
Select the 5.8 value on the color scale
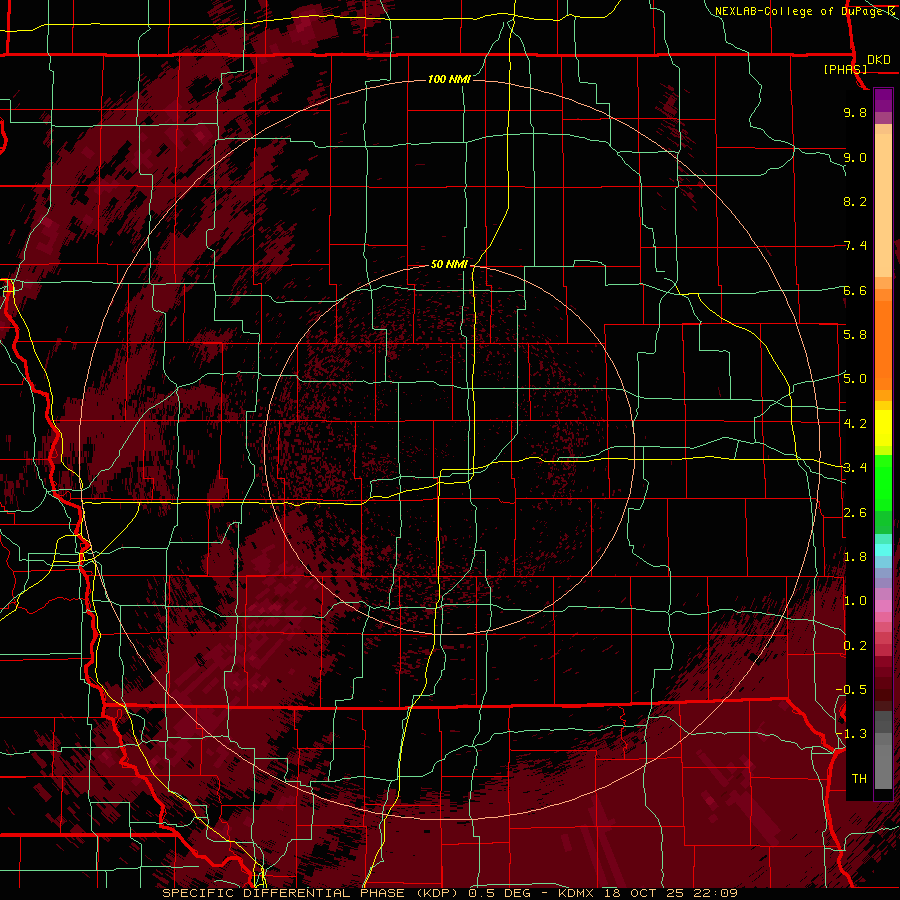(855, 334)
